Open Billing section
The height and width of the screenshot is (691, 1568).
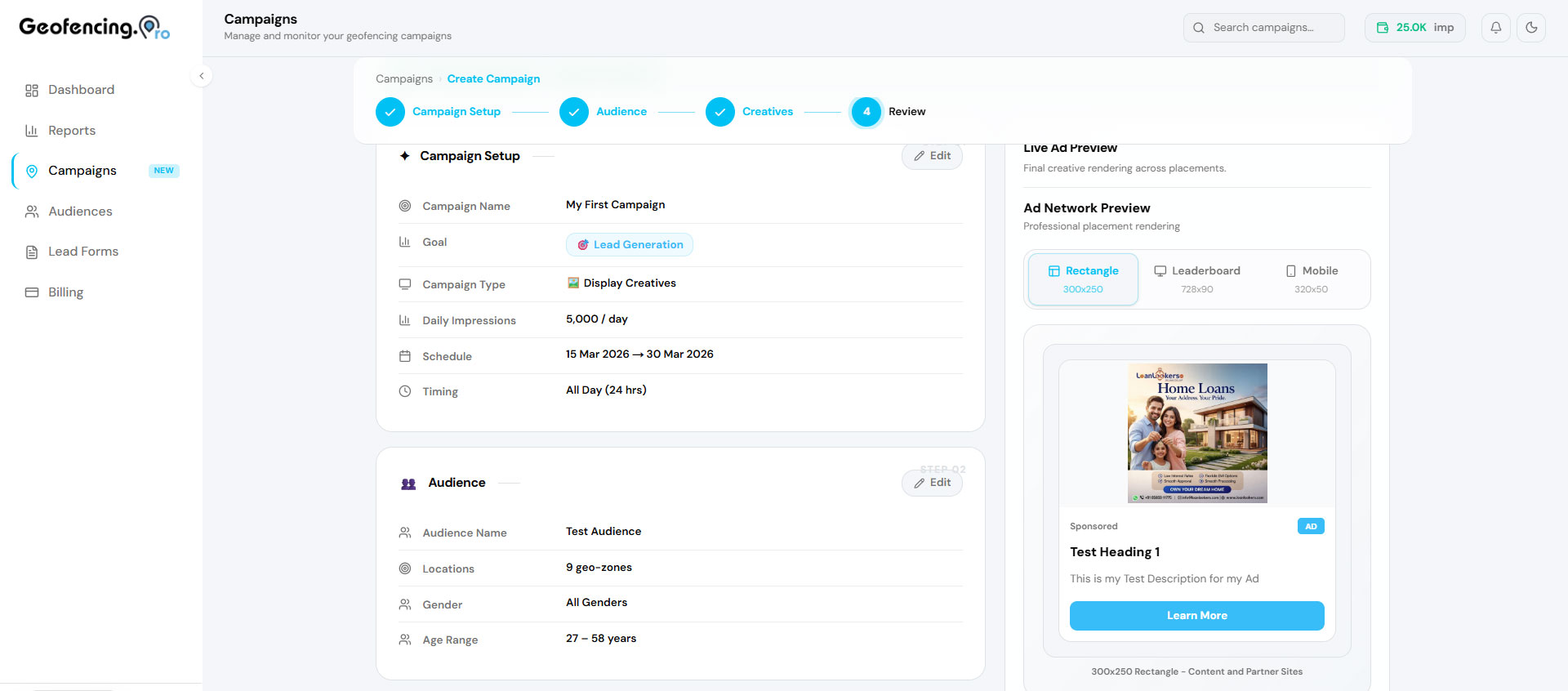click(65, 292)
